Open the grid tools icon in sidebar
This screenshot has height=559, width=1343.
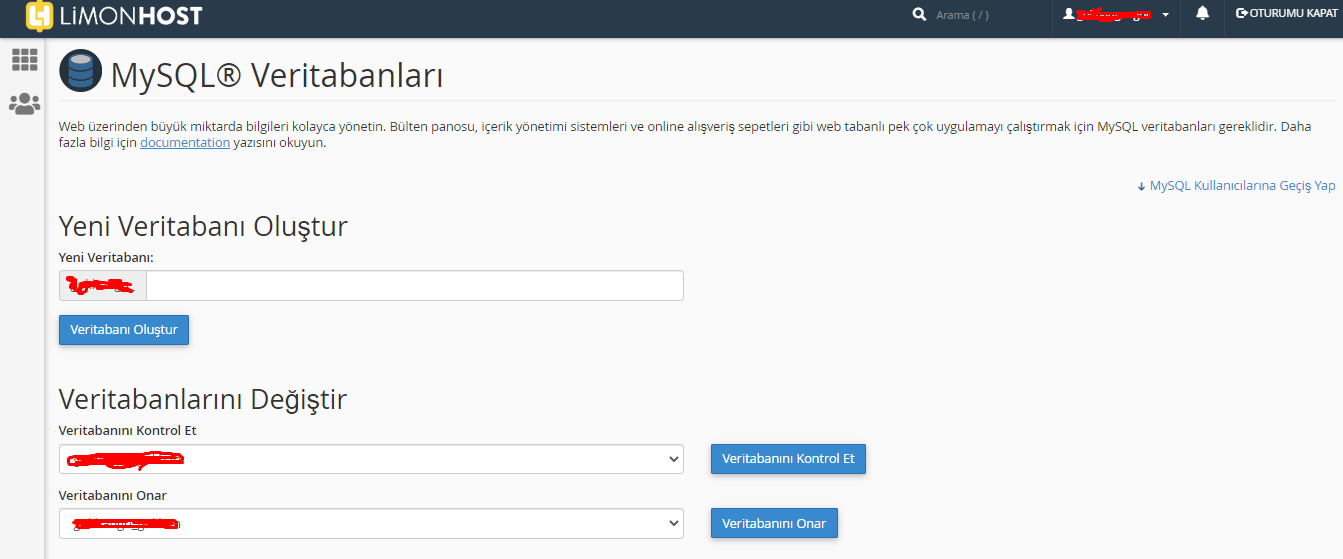(24, 60)
